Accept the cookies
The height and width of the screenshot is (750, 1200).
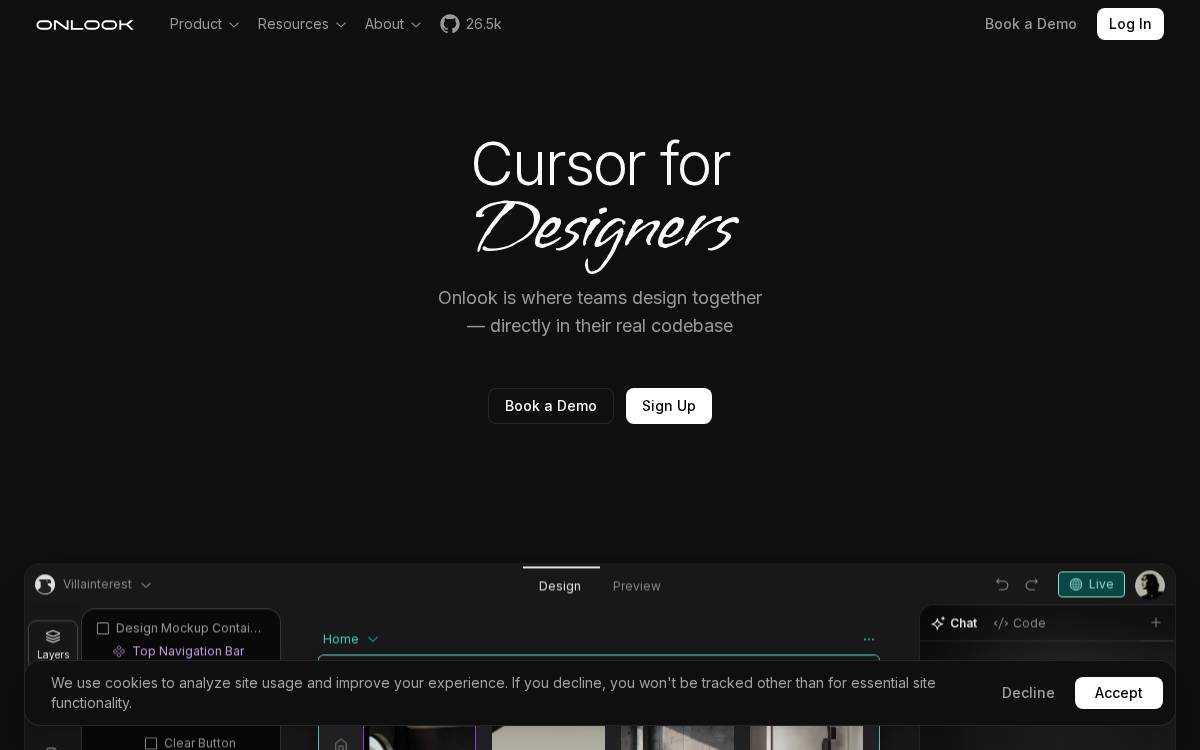click(1119, 693)
